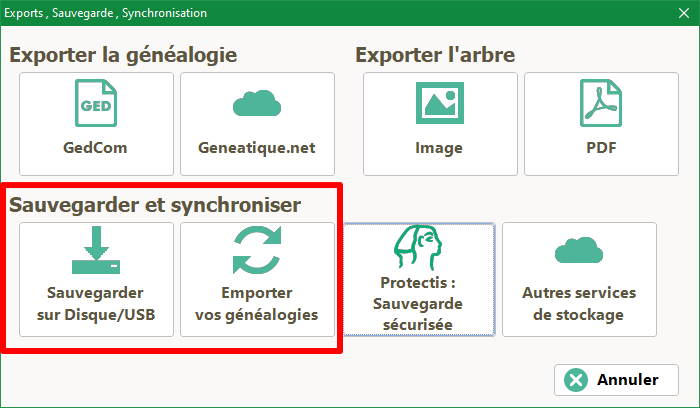This screenshot has width=700, height=408.
Task: Click the download-to-disk arrow icon
Action: [x=96, y=250]
